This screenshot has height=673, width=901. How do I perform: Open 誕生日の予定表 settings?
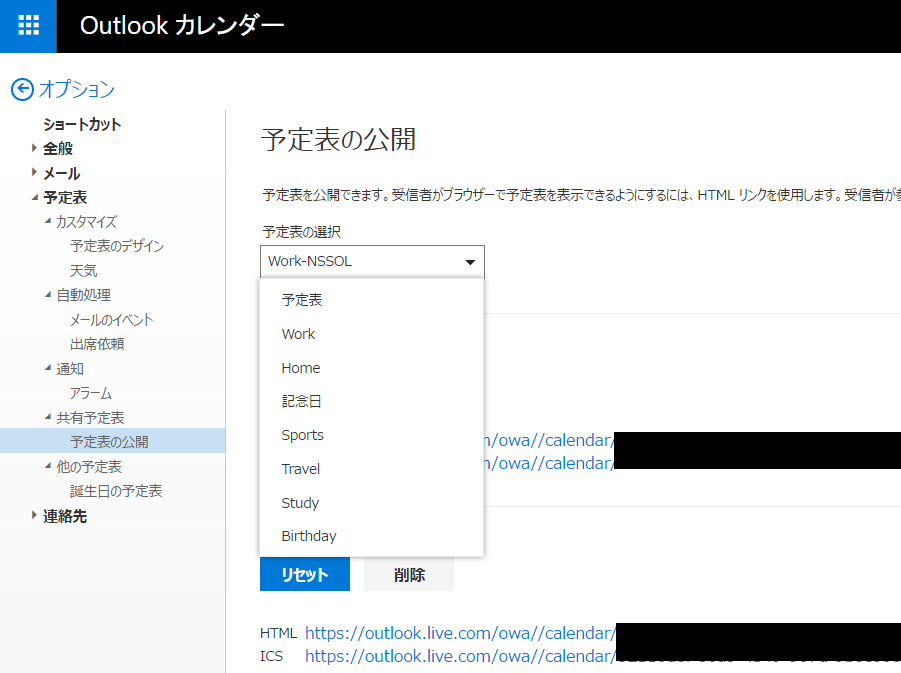116,491
